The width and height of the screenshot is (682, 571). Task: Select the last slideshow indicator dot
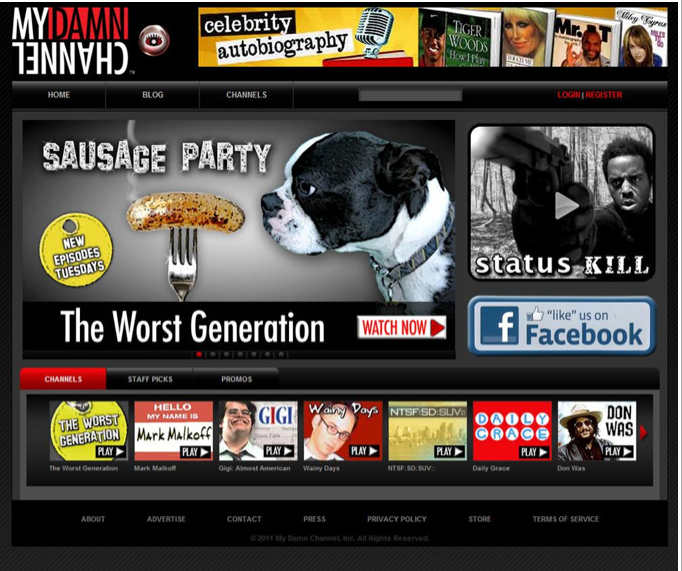pos(281,354)
